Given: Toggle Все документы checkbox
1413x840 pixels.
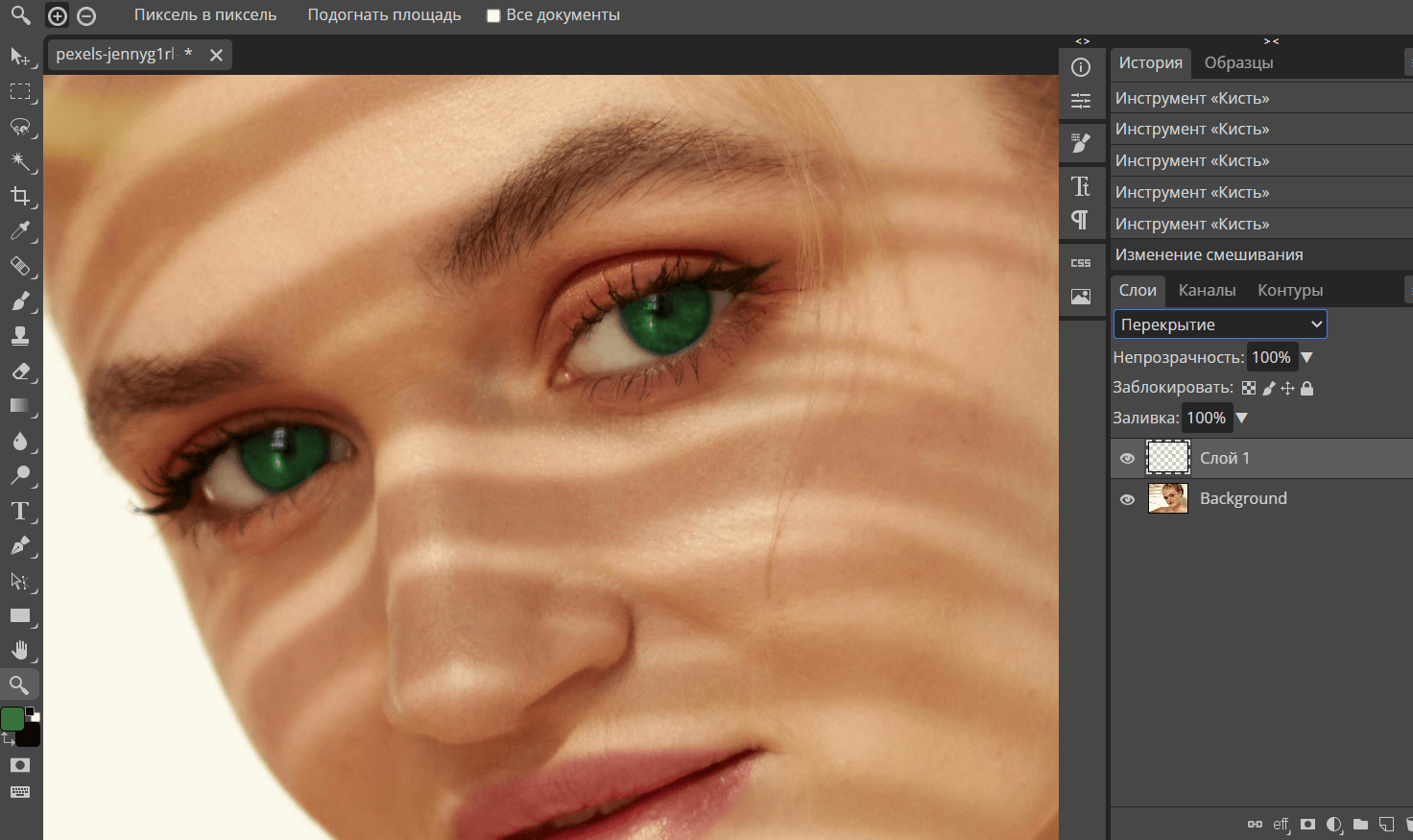Looking at the screenshot, I should tap(493, 15).
